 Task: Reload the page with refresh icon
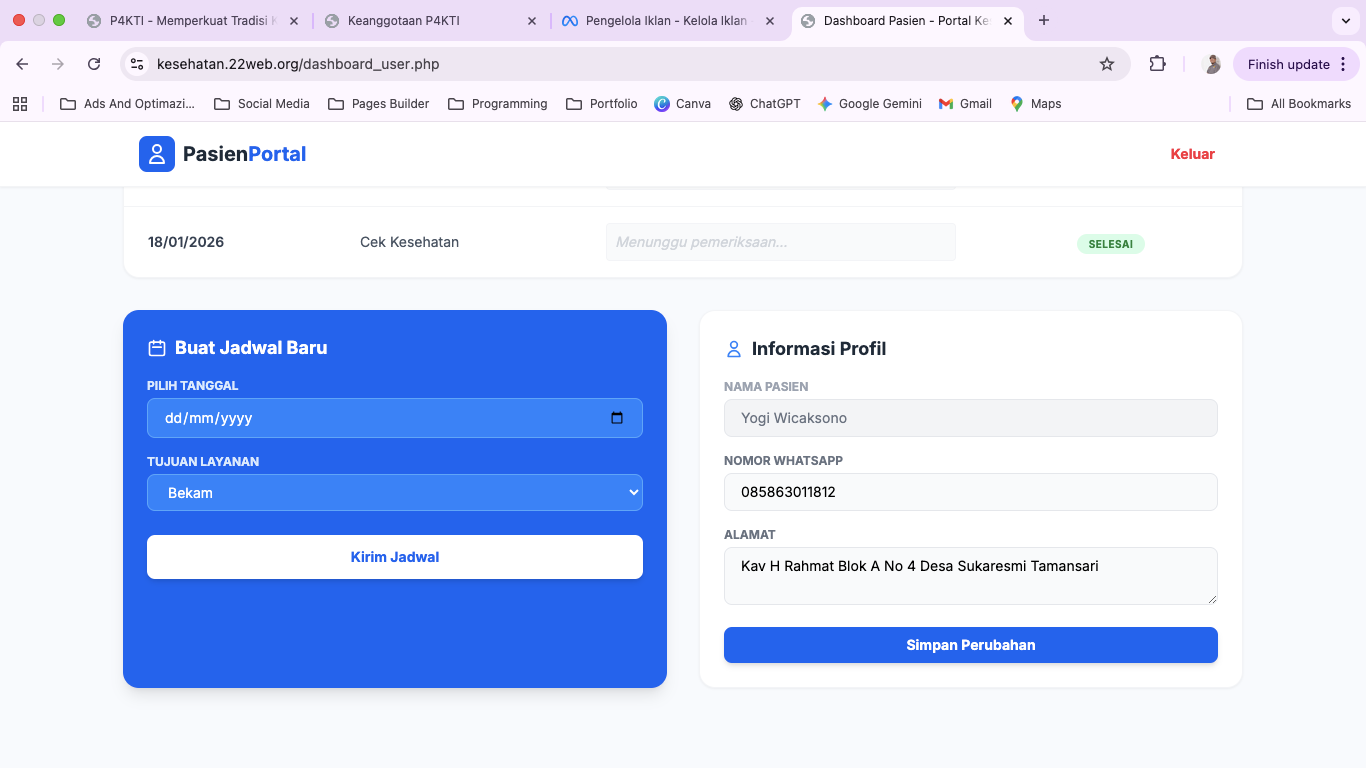(x=94, y=64)
